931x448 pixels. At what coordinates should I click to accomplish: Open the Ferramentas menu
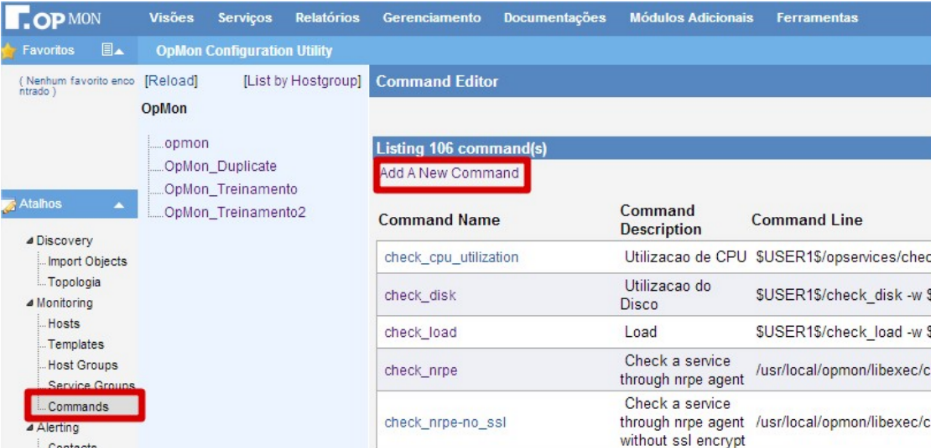pos(817,18)
